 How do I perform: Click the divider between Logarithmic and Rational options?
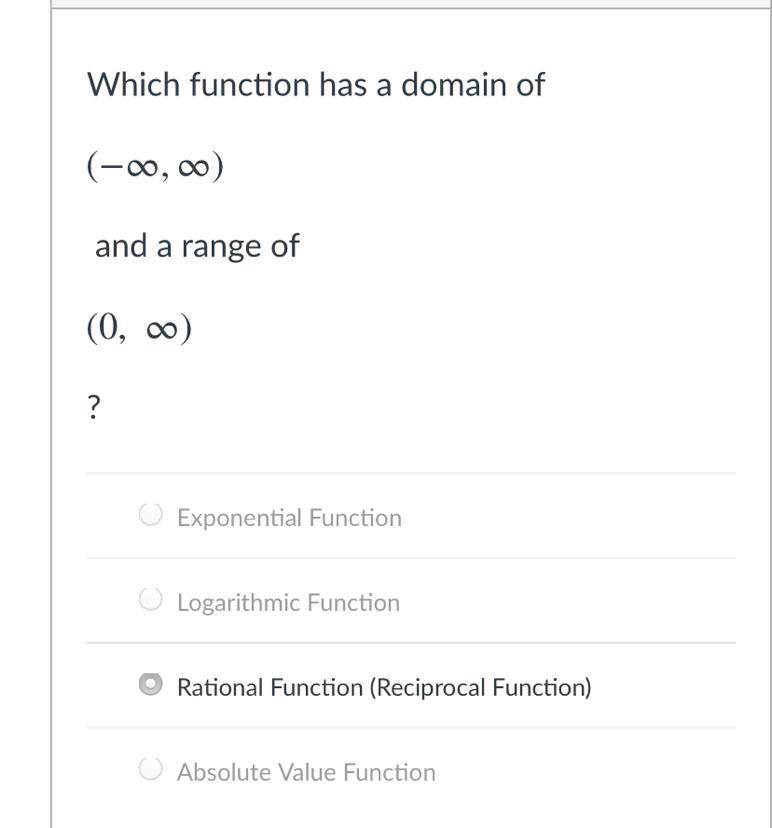411,643
